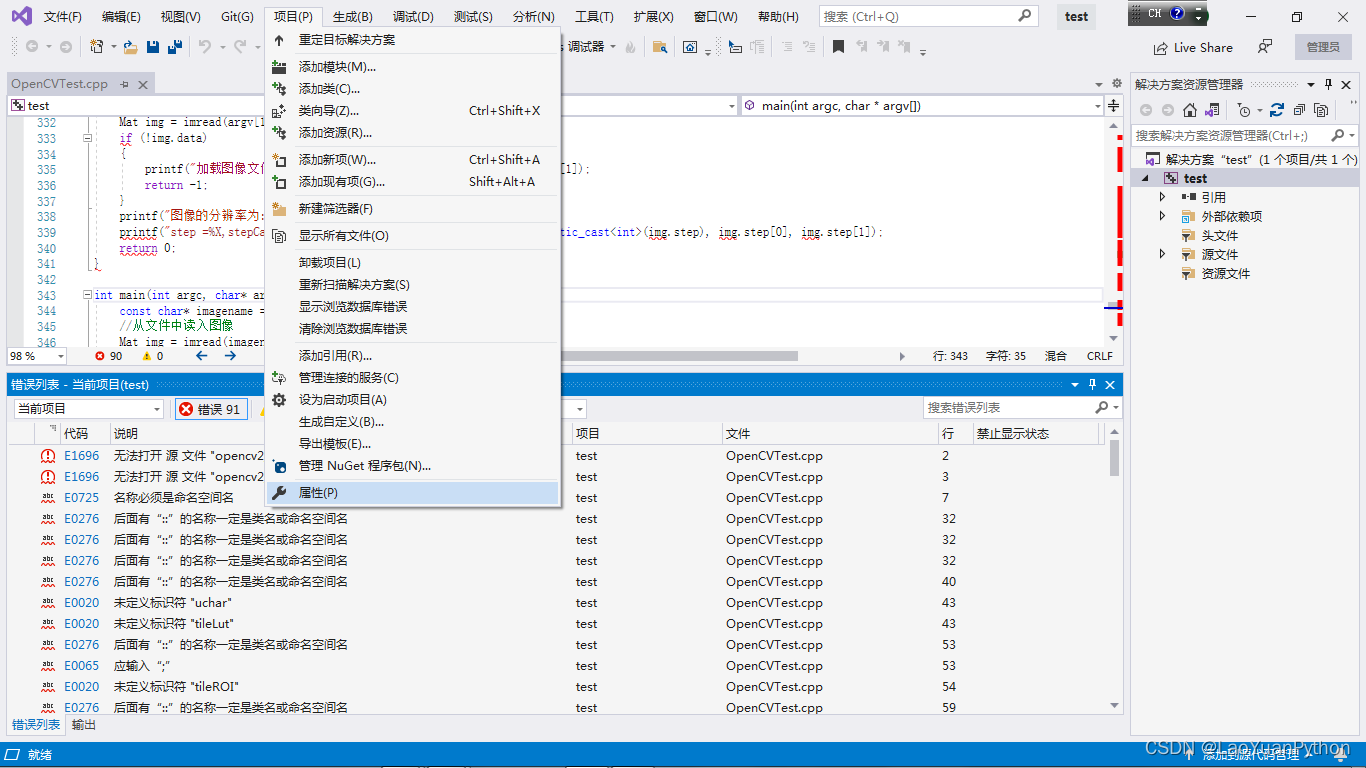Choose 添加新项(W)... menu entry

(x=413, y=160)
